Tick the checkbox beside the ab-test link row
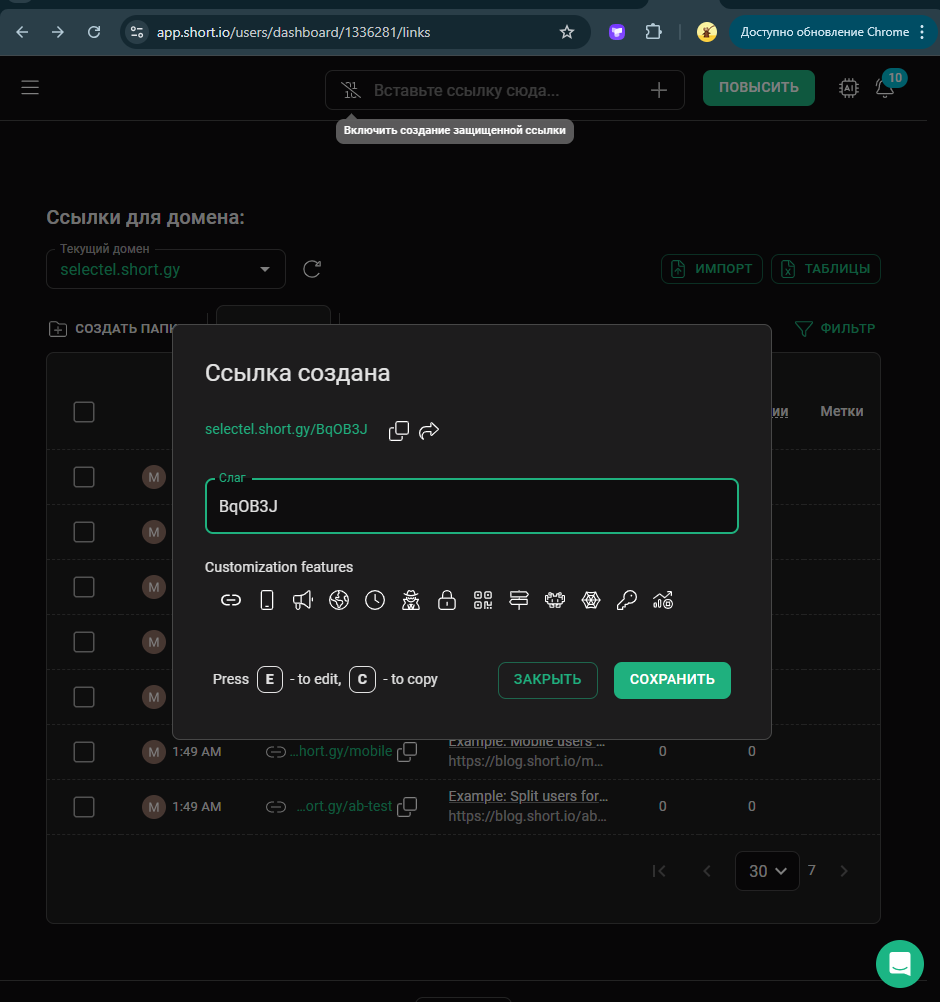 point(84,806)
